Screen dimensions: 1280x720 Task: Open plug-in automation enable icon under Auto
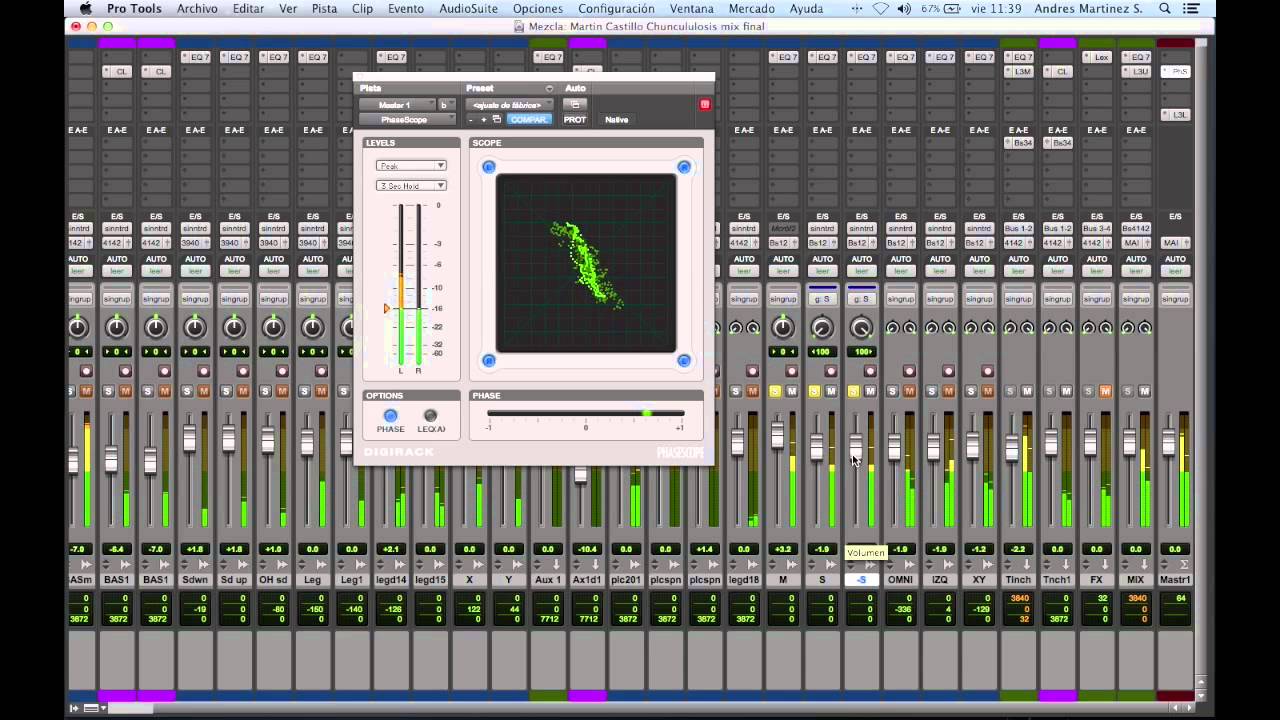point(575,104)
